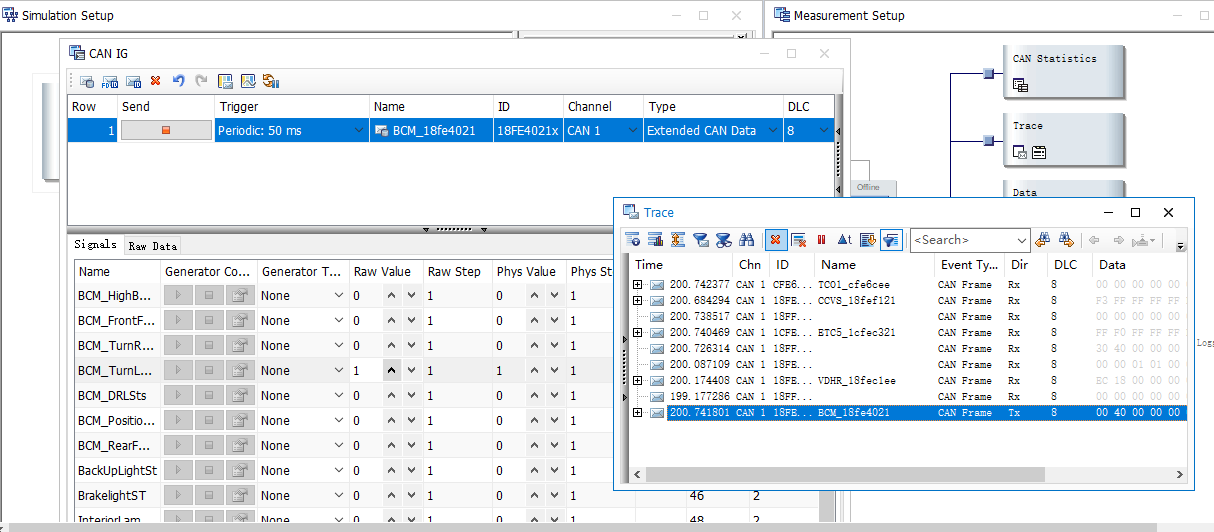
Task: Open generator type dropdown for BCM_RearF row
Action: (x=340, y=446)
